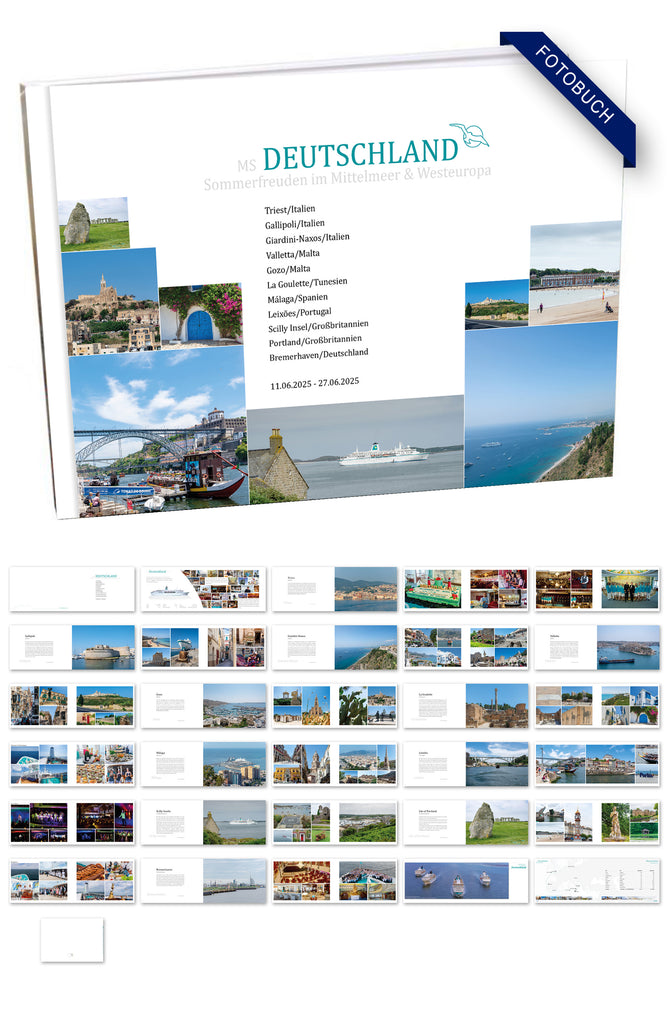This screenshot has height=1024, width=669.
Task: Open the route map spread thumbnail
Action: coord(596,880)
